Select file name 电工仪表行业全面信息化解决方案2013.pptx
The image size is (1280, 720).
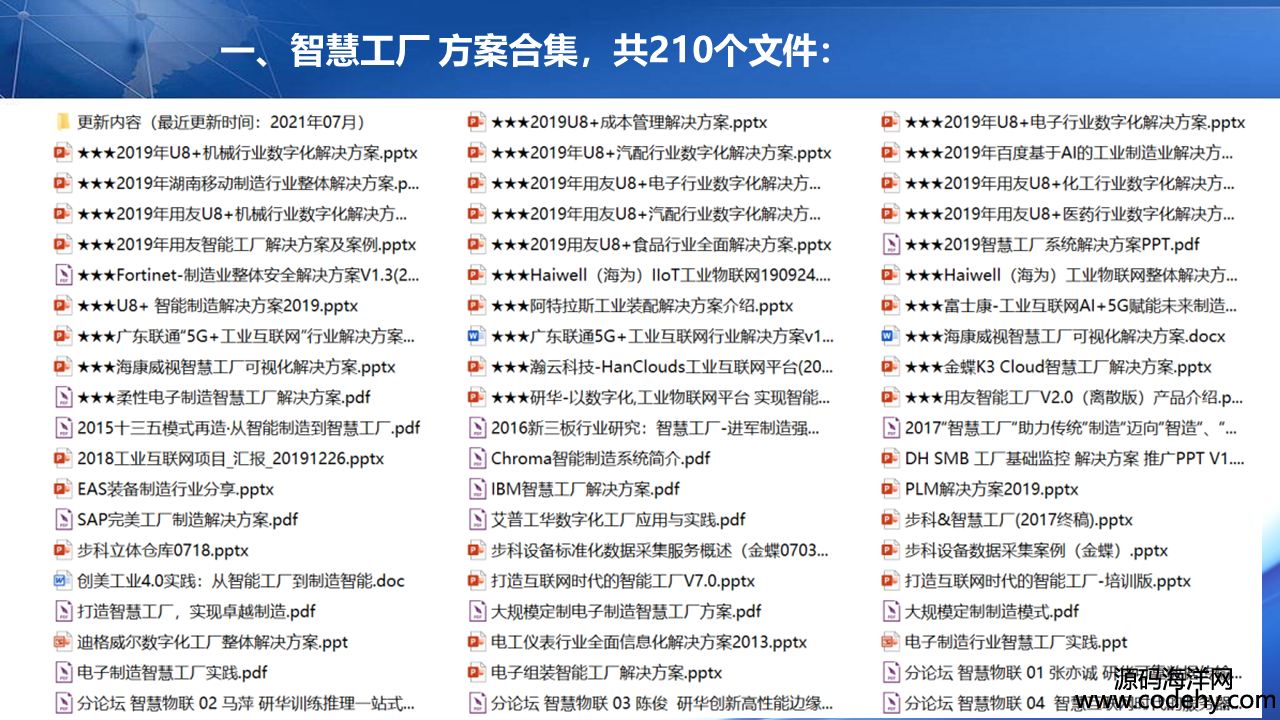click(649, 642)
